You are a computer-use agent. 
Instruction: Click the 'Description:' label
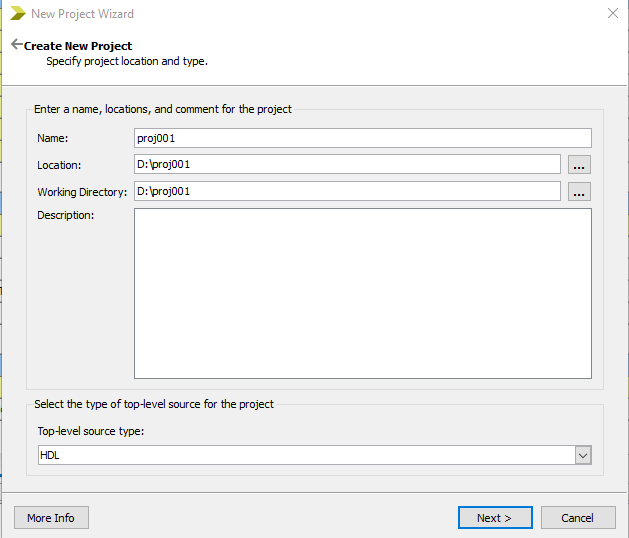click(65, 215)
